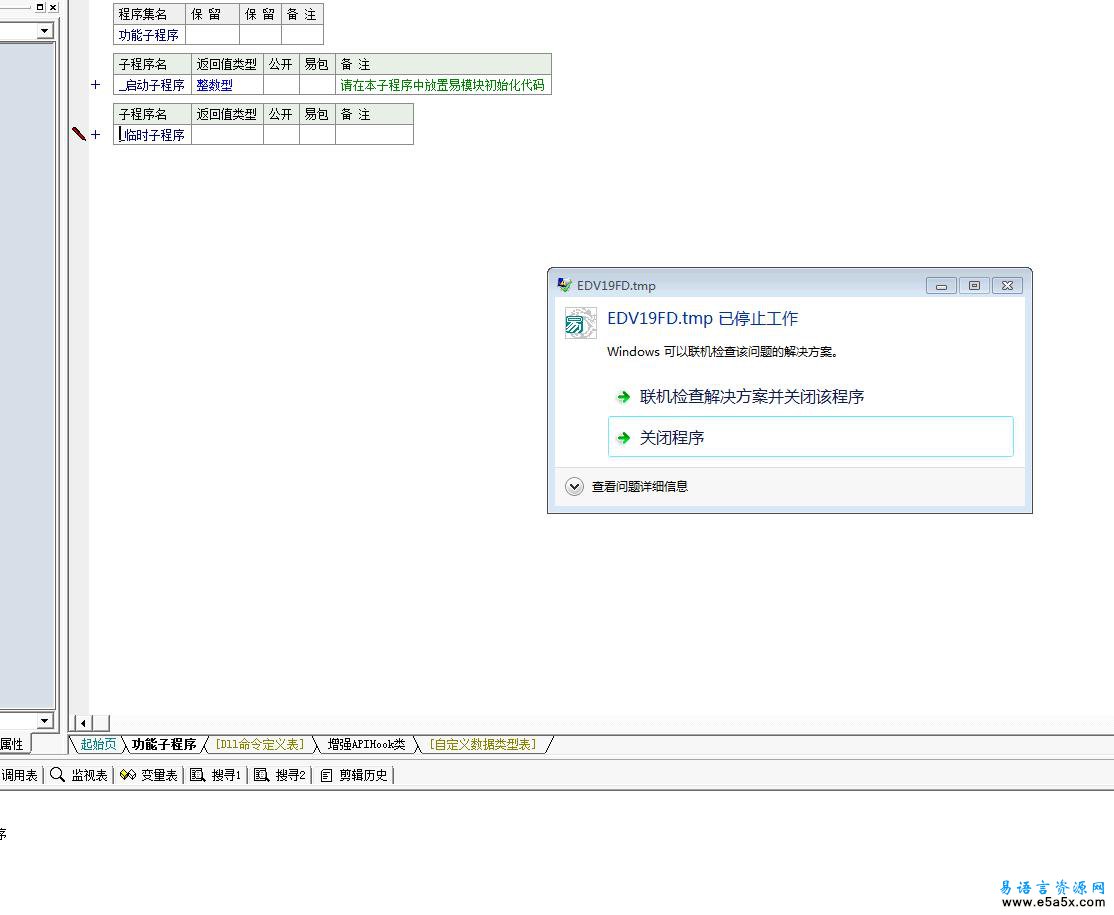Image resolution: width=1114 pixels, height=915 pixels.
Task: Open the top left panel combo box dropdown
Action: [x=45, y=31]
